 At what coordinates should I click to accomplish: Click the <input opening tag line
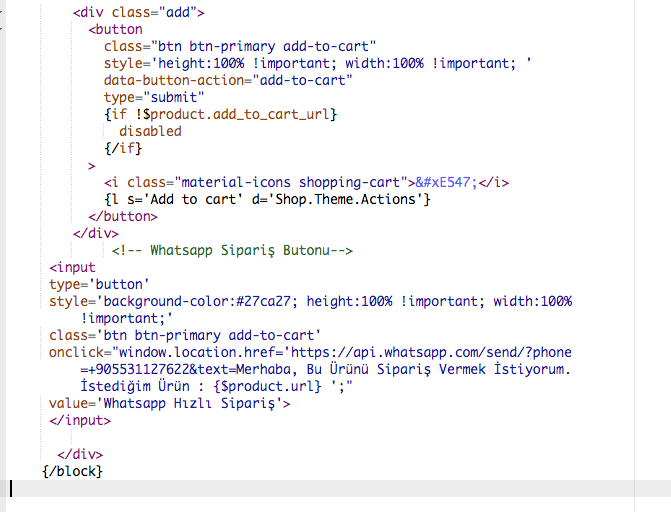(72, 268)
